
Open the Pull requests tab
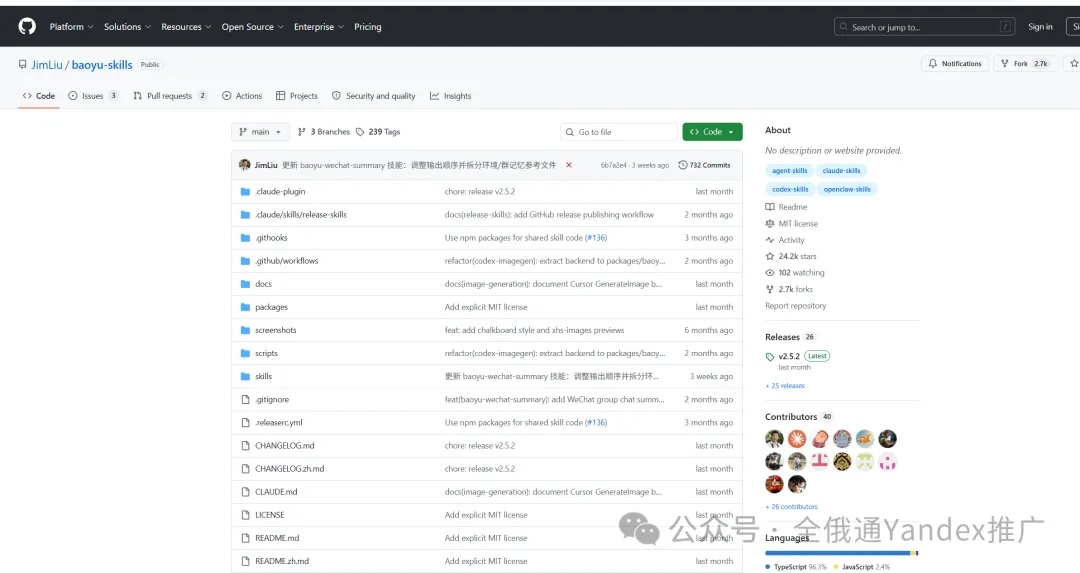pos(170,96)
